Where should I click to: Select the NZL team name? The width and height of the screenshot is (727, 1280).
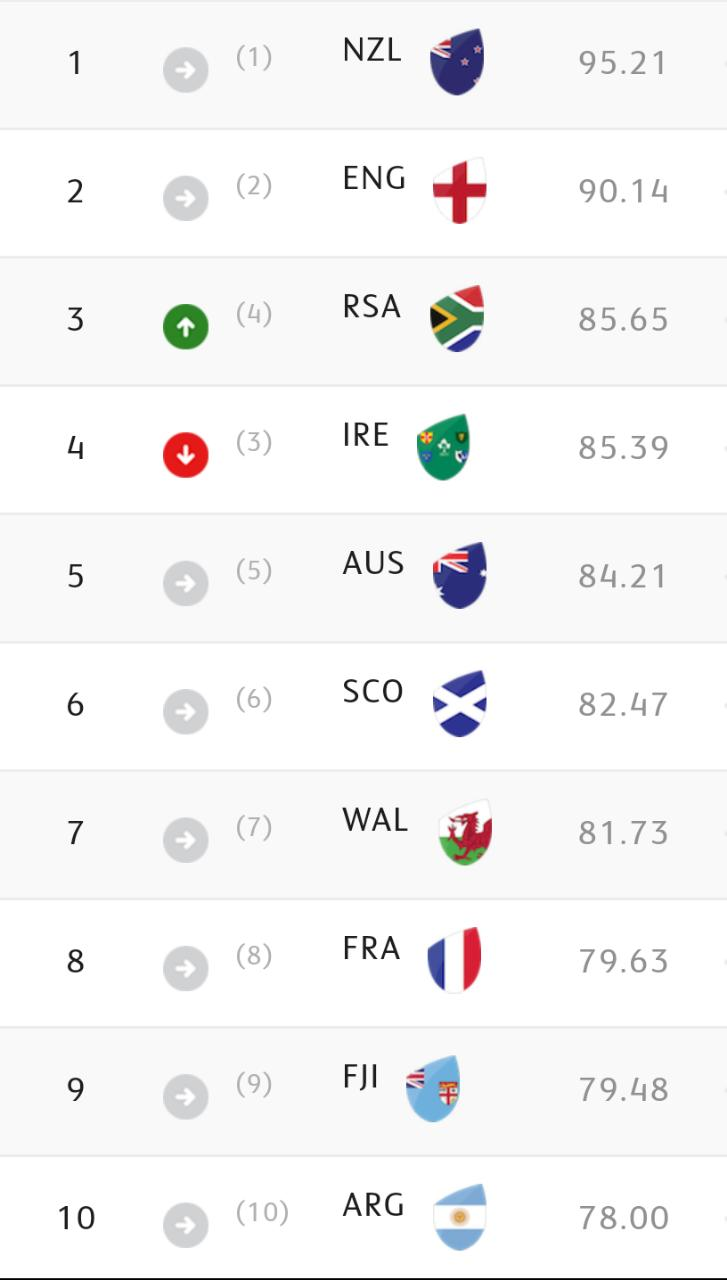click(372, 50)
